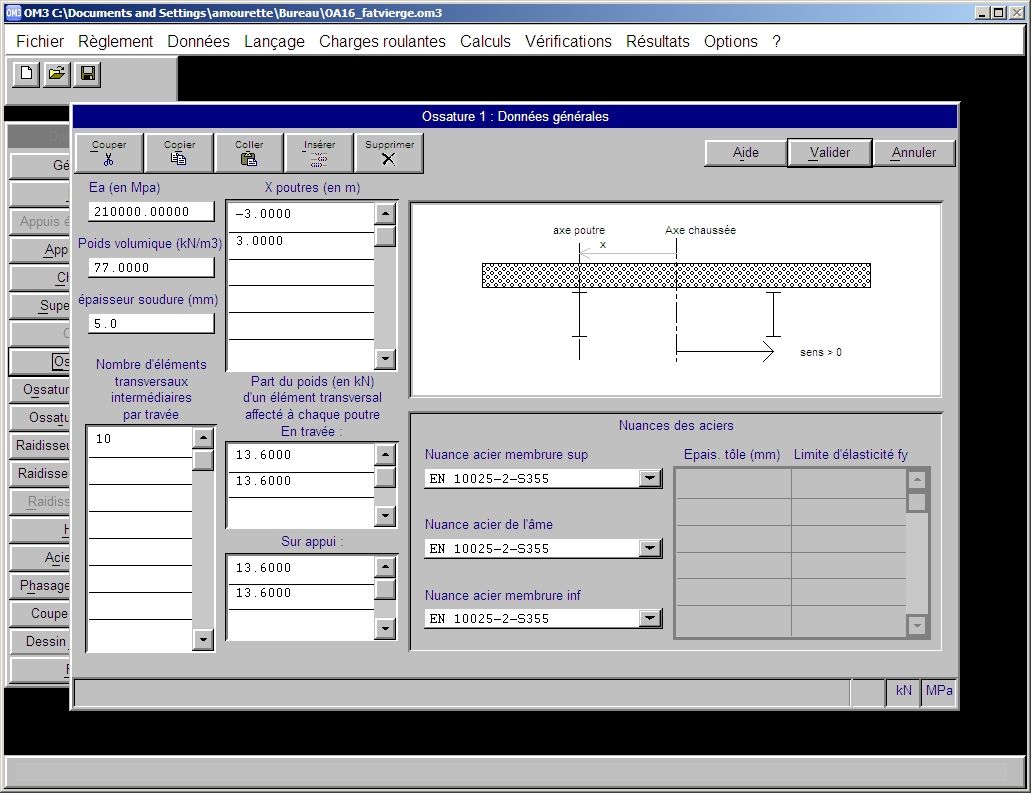This screenshot has width=1031, height=793.
Task: Click the kN unit indicator
Action: click(903, 690)
